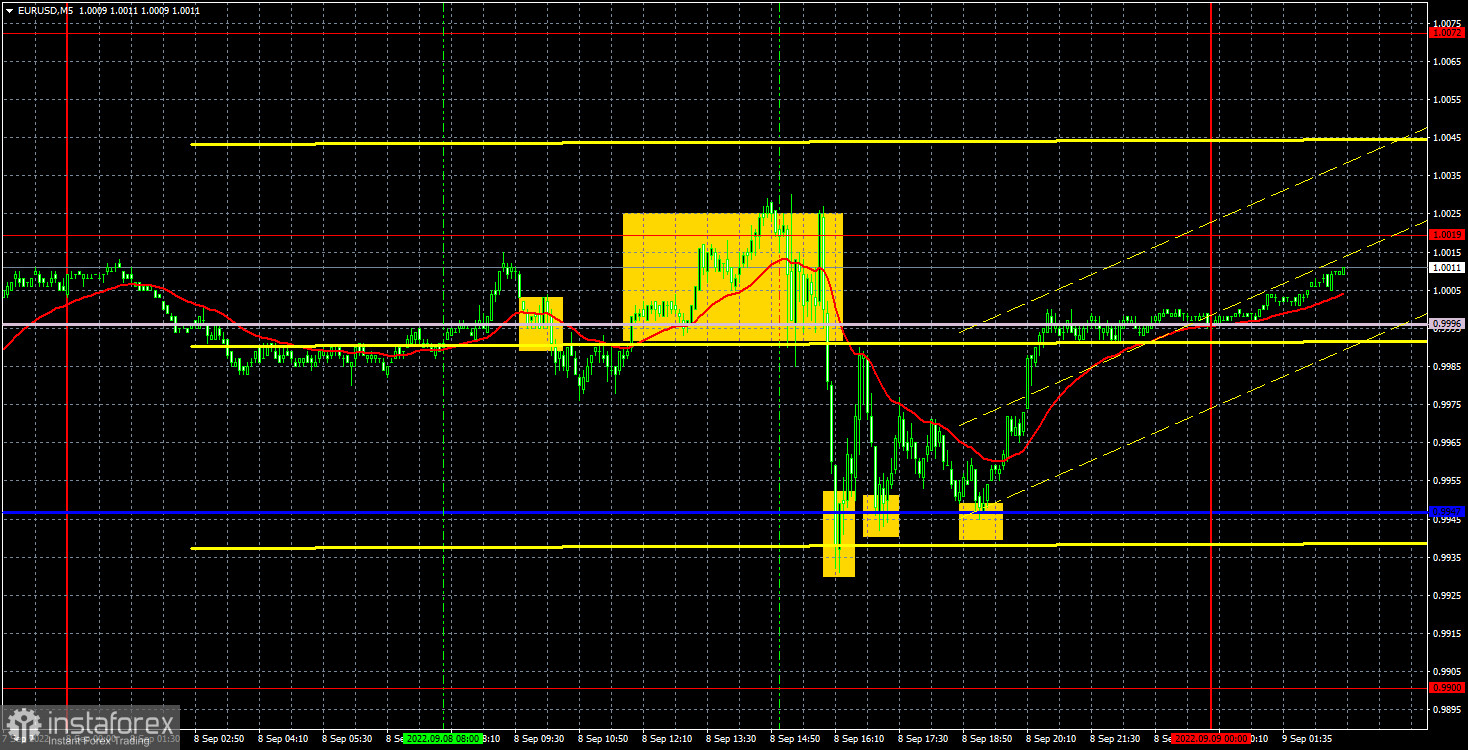Click the 0.9925 price axis value

(1447, 595)
